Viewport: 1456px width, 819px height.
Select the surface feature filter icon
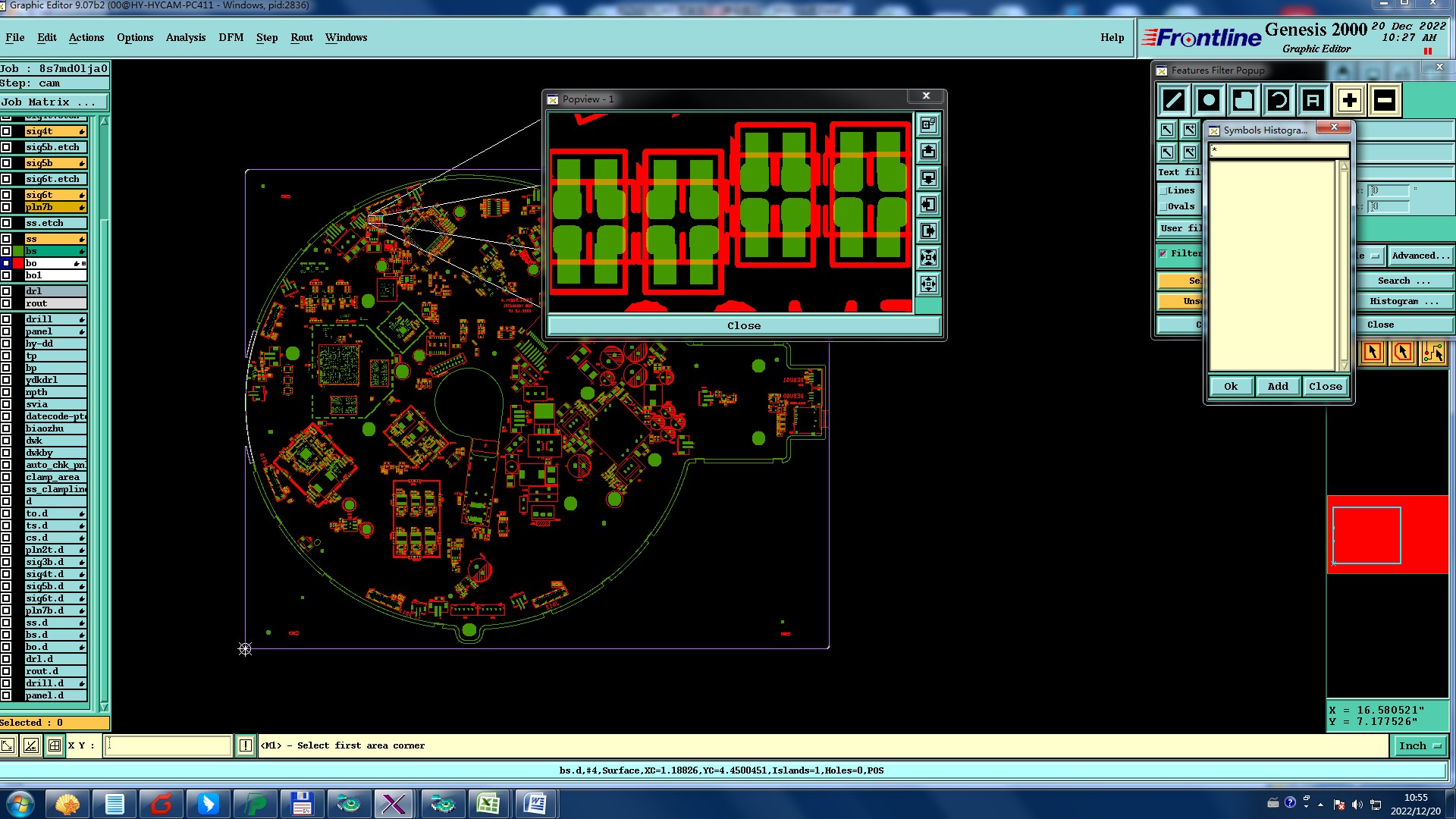pyautogui.click(x=1244, y=100)
